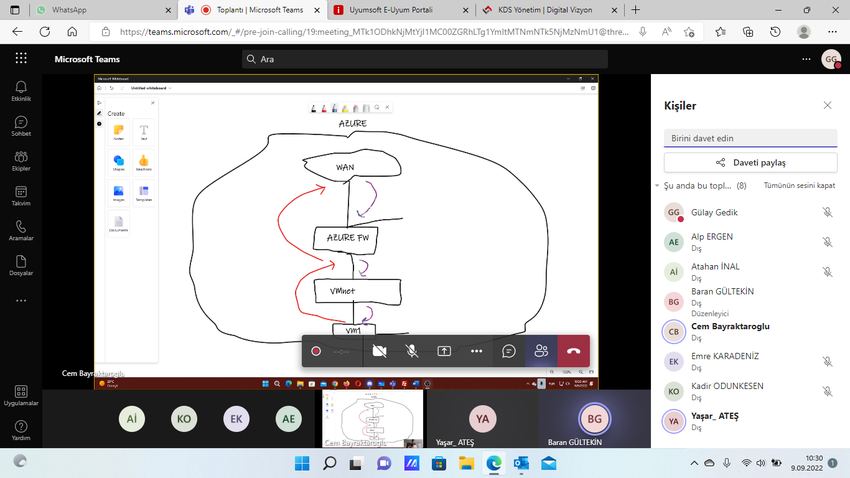
Task: Open meeting chat bubble icon
Action: pyautogui.click(x=508, y=351)
